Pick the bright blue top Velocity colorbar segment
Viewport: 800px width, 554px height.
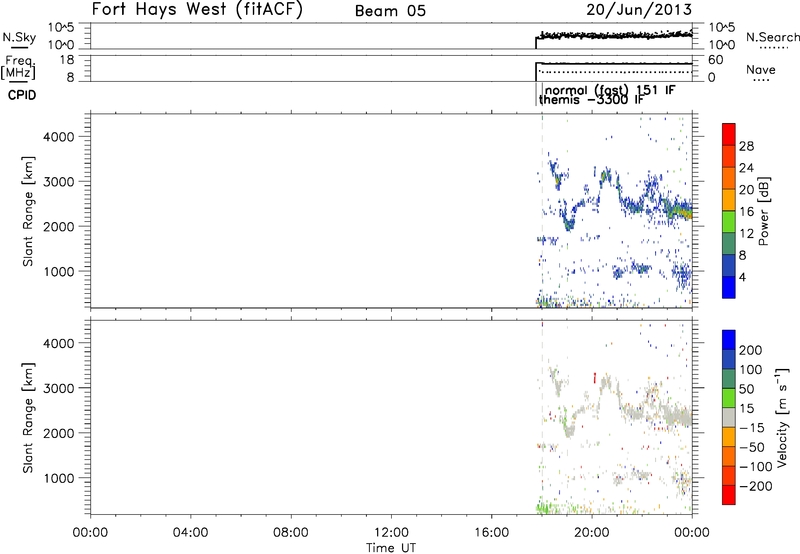point(729,340)
